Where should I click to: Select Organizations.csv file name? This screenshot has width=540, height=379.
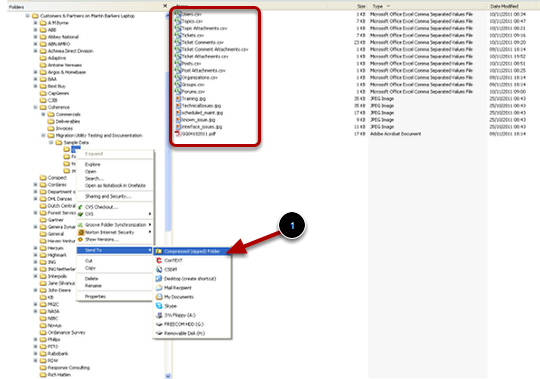click(x=200, y=77)
